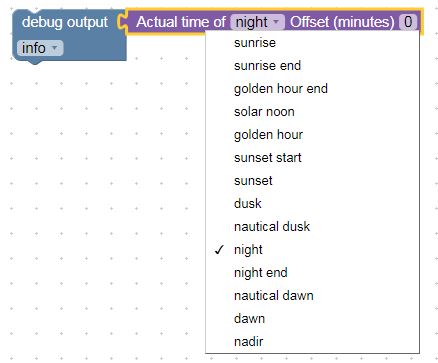The image size is (438, 363).
Task: Choose sunrise end option
Action: tap(312, 66)
